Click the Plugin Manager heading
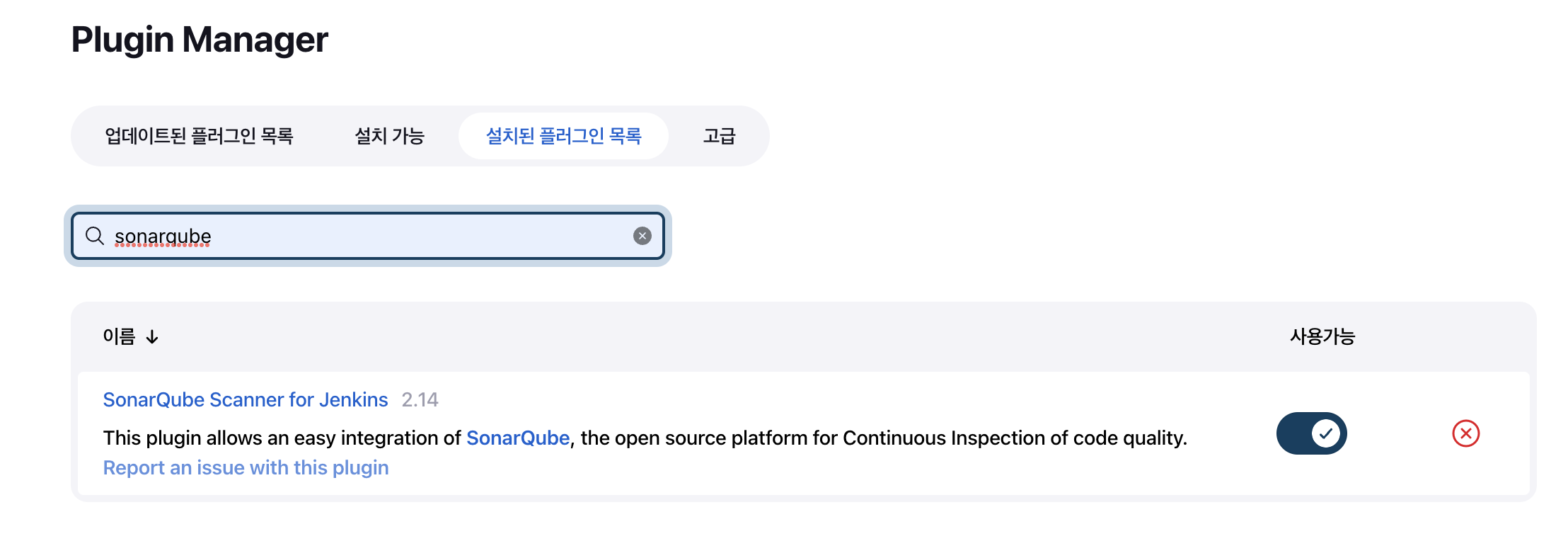This screenshot has height=558, width=1568. pos(200,40)
